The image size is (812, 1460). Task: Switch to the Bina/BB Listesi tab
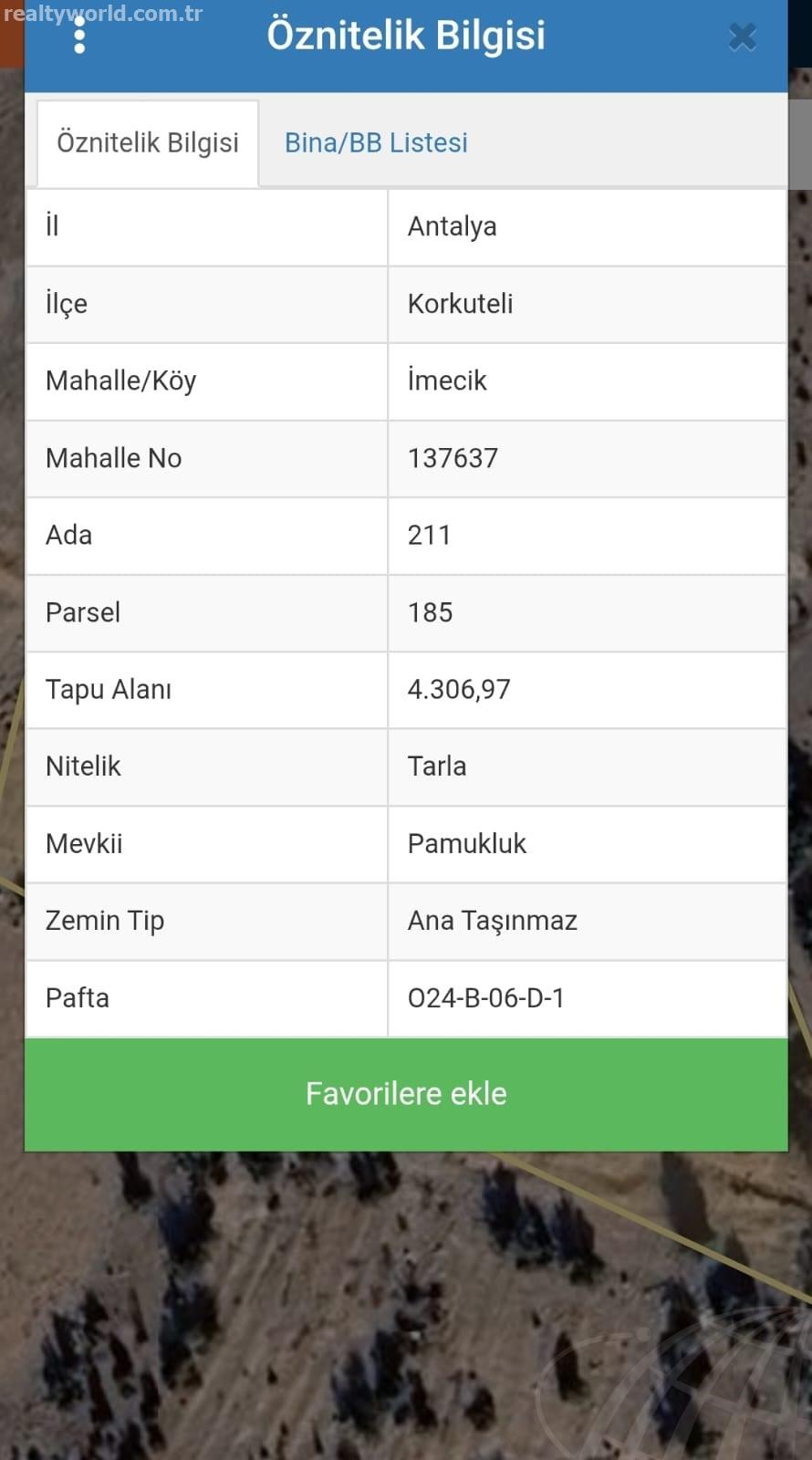pos(376,143)
